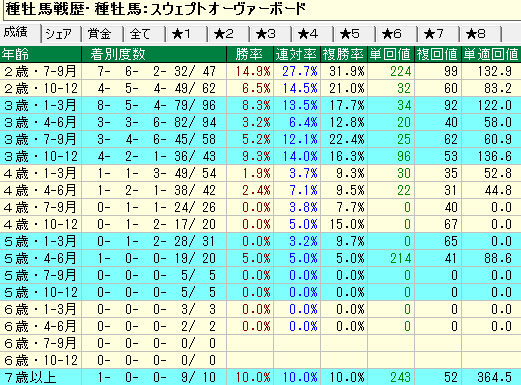Click the 31.9% 複勝率 value
This screenshot has height=385, width=521.
point(347,71)
